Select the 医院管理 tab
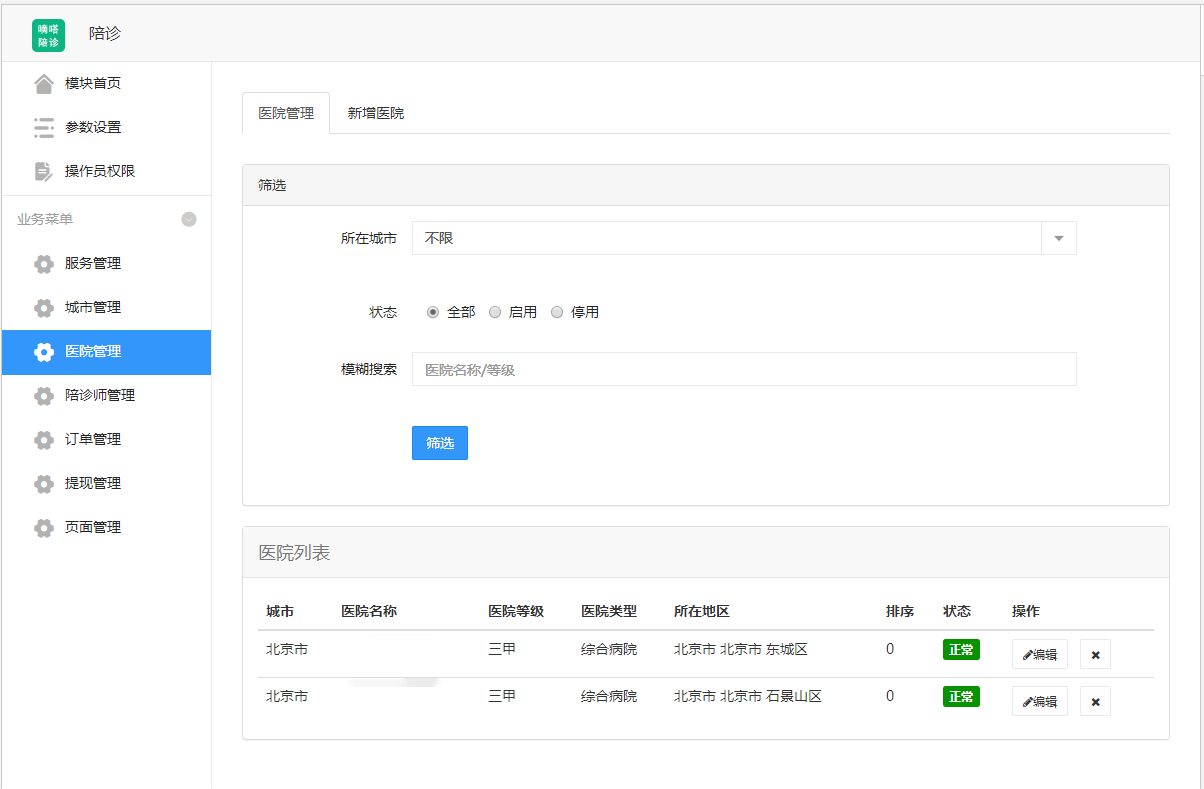 pyautogui.click(x=286, y=114)
